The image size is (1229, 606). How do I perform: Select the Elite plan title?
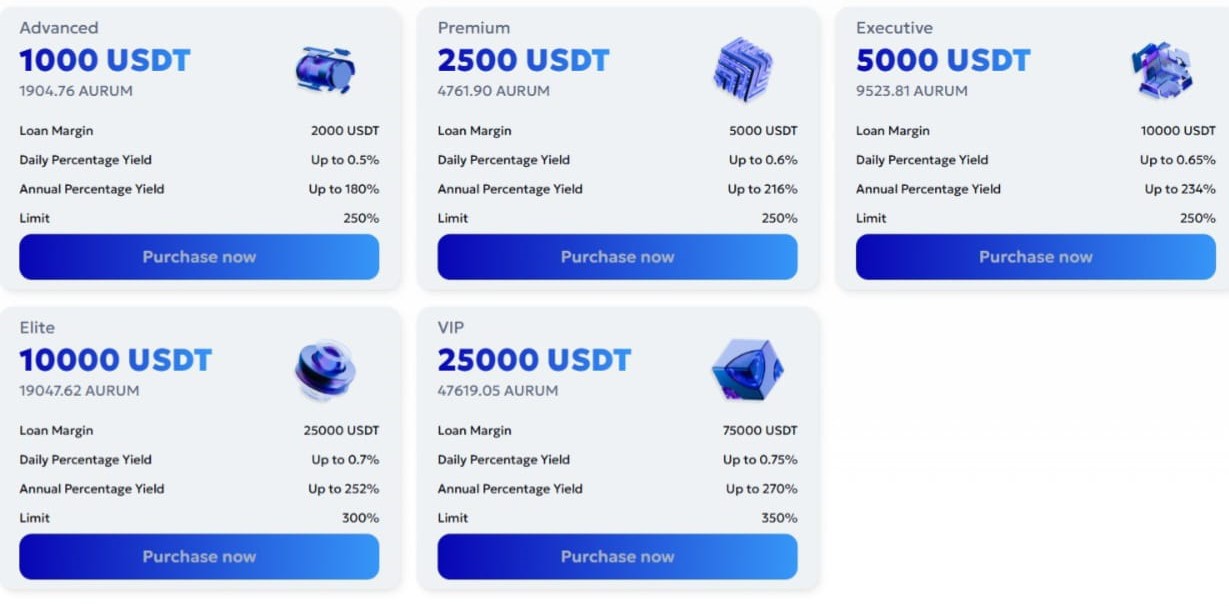point(37,328)
